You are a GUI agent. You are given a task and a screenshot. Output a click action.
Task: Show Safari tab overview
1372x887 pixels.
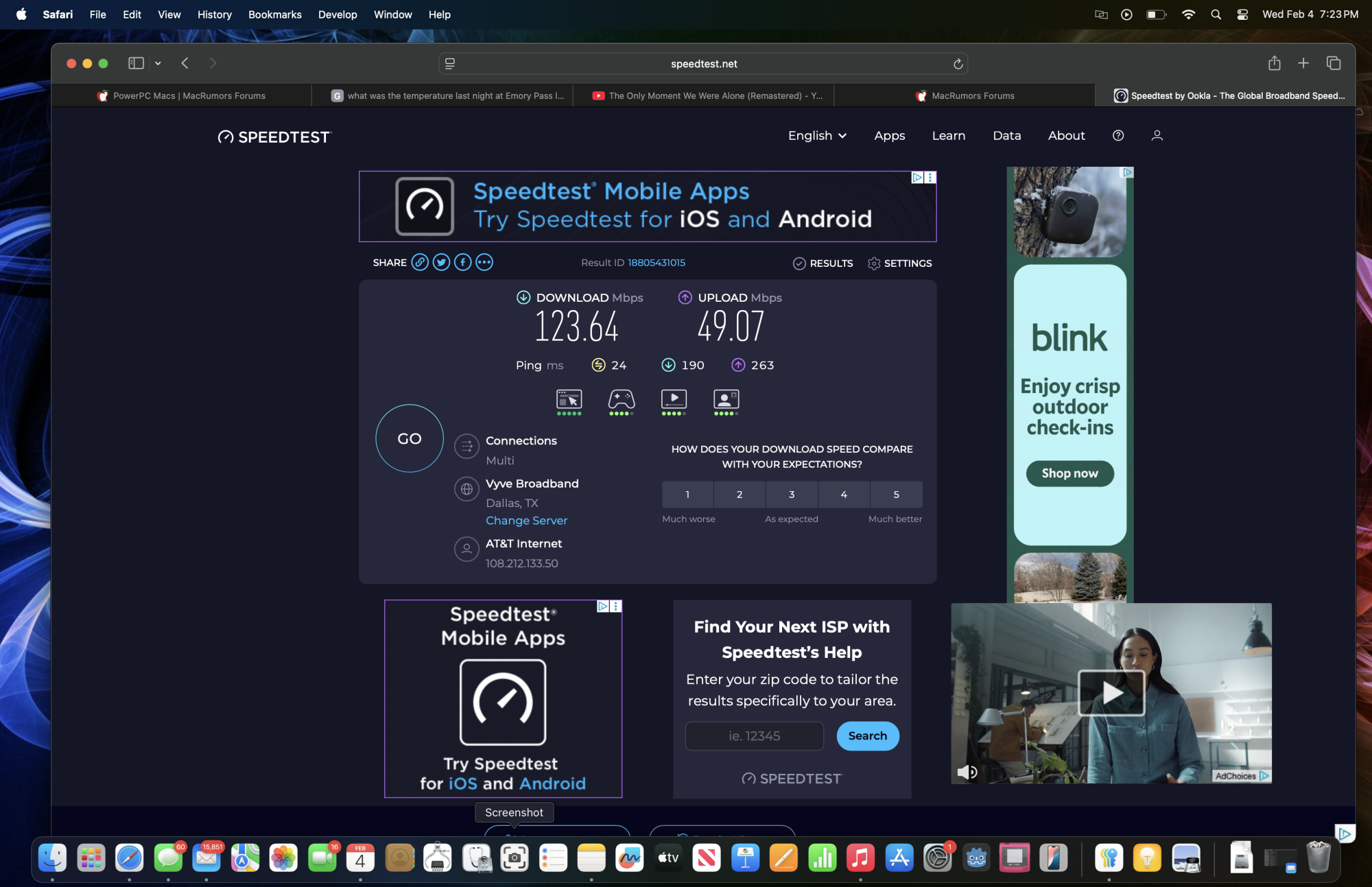pyautogui.click(x=1334, y=63)
